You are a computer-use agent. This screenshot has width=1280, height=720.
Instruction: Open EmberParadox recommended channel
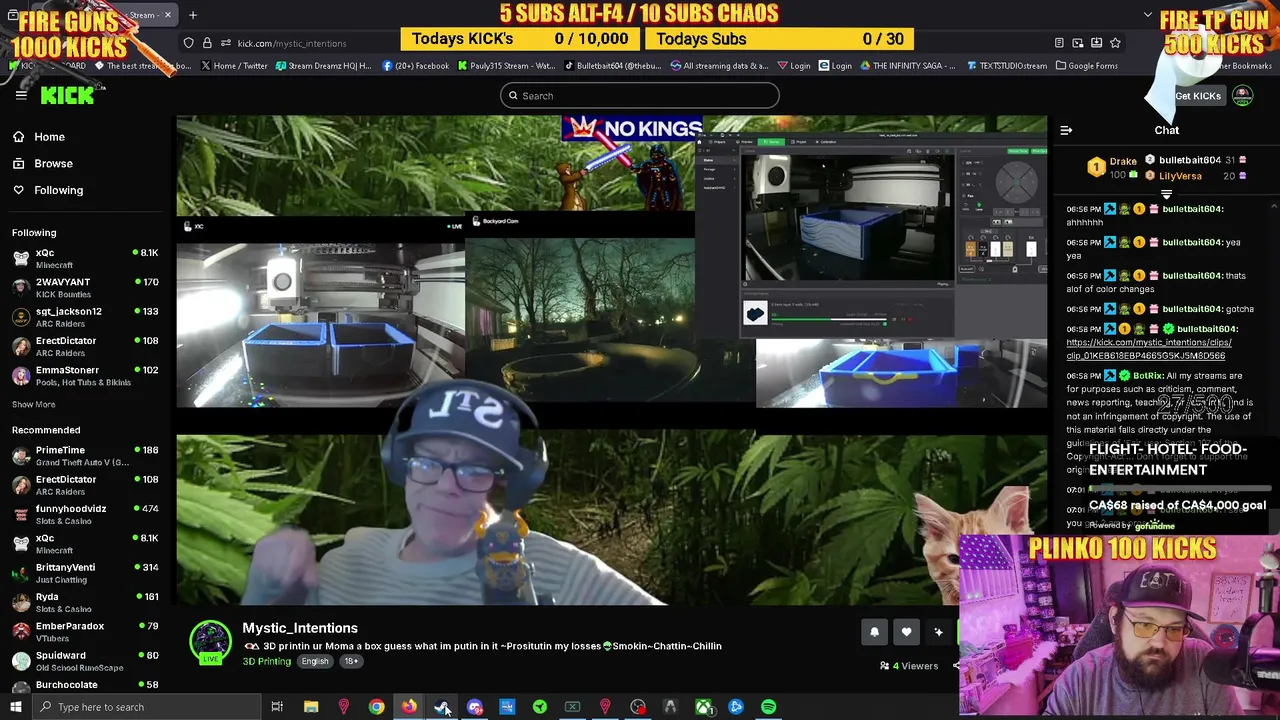pyautogui.click(x=85, y=631)
